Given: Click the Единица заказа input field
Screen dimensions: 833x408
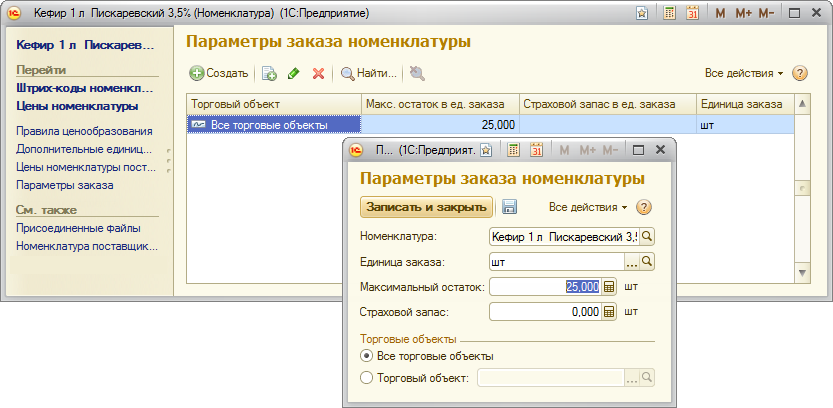Looking at the screenshot, I should pyautogui.click(x=557, y=262).
